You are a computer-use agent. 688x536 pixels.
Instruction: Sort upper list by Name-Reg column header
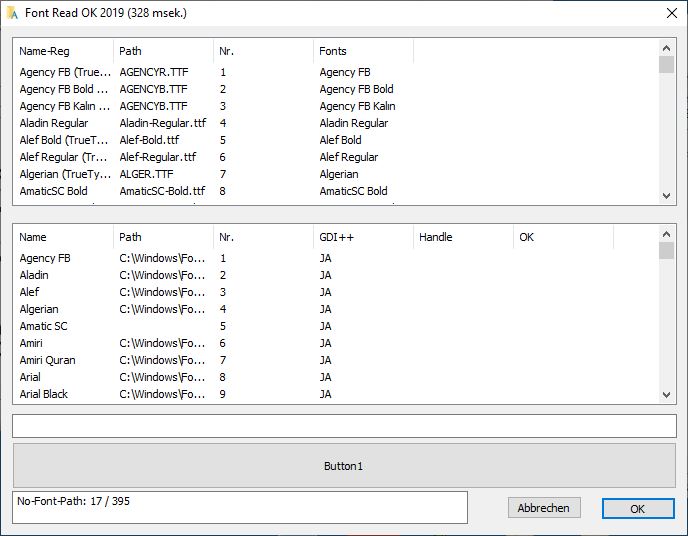point(63,51)
